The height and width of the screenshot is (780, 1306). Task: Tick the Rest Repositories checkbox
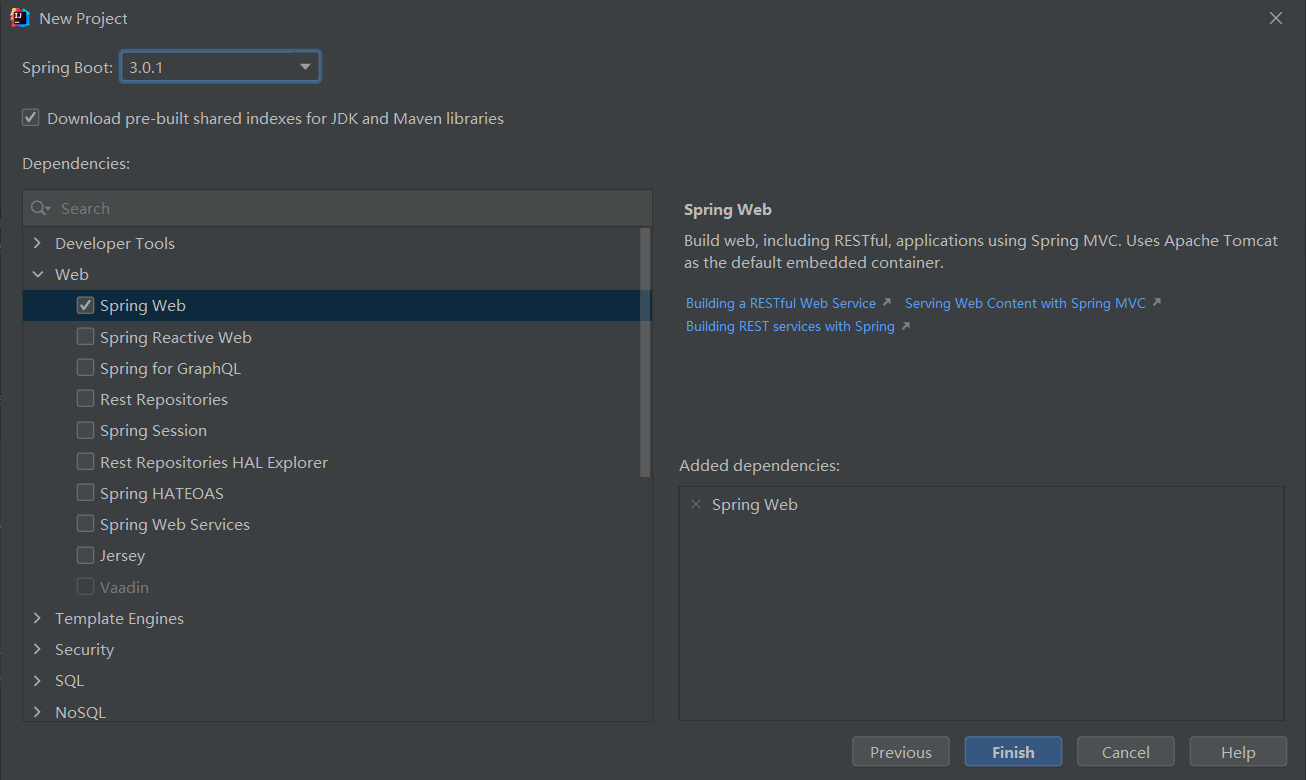(x=85, y=399)
